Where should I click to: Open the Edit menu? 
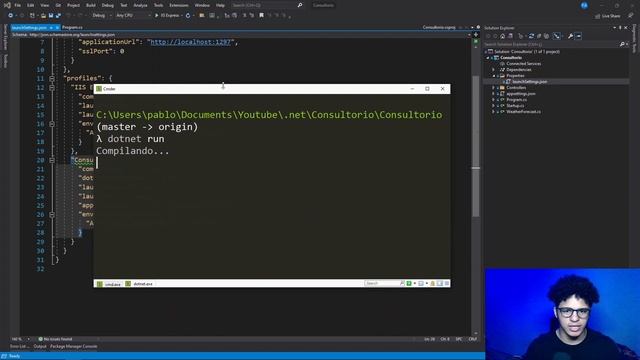pyautogui.click(x=31, y=5)
